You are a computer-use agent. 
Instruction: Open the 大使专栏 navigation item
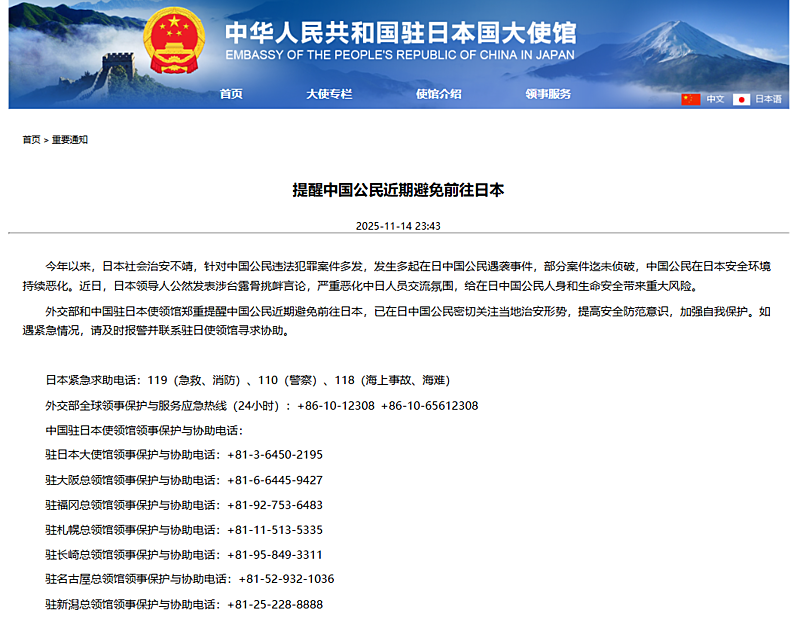329,94
